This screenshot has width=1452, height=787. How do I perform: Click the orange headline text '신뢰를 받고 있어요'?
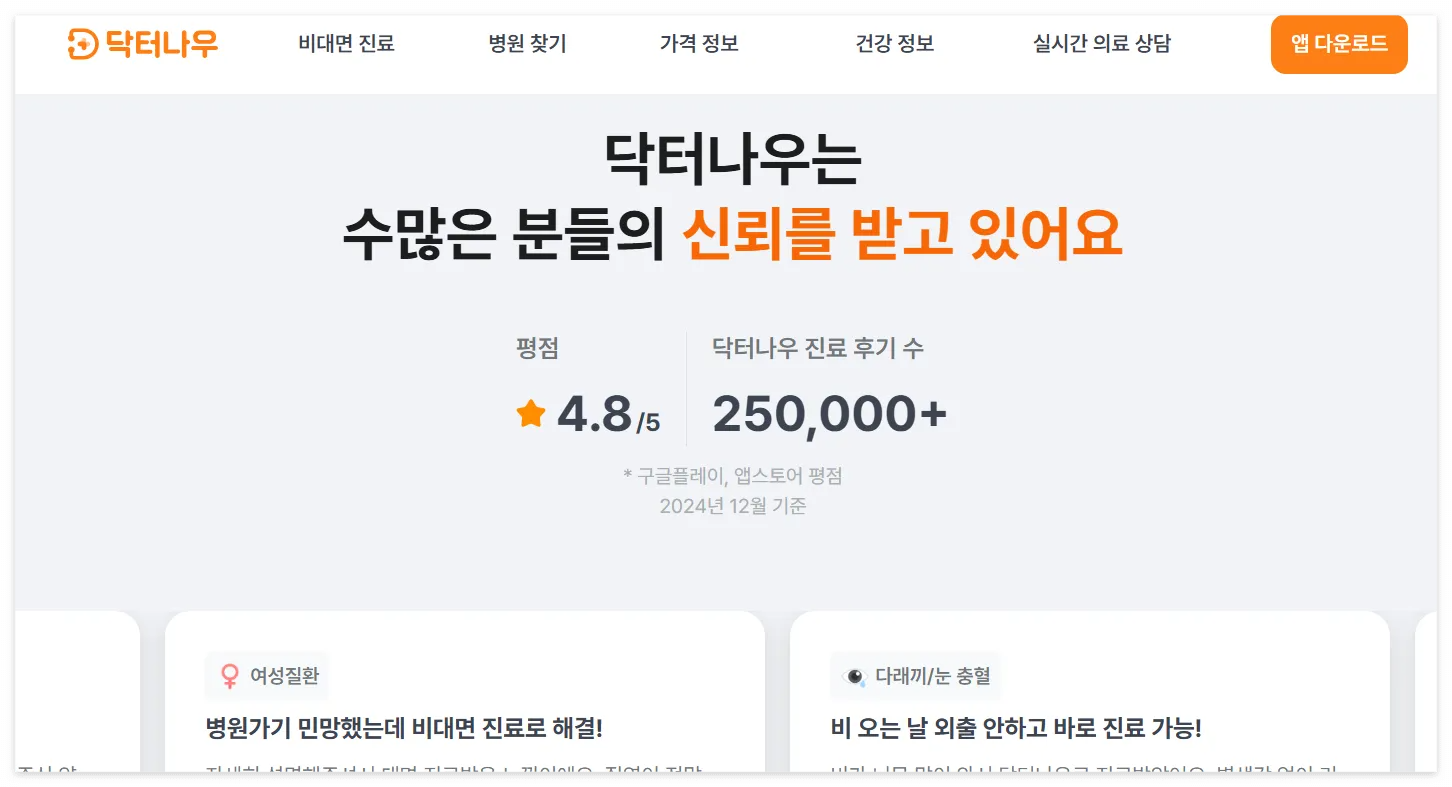(902, 233)
